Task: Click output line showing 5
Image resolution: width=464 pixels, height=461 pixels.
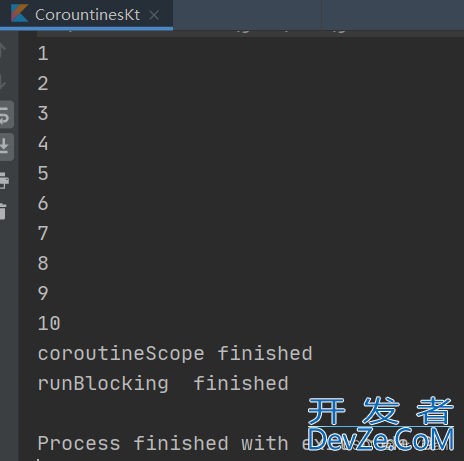Action: pos(43,174)
